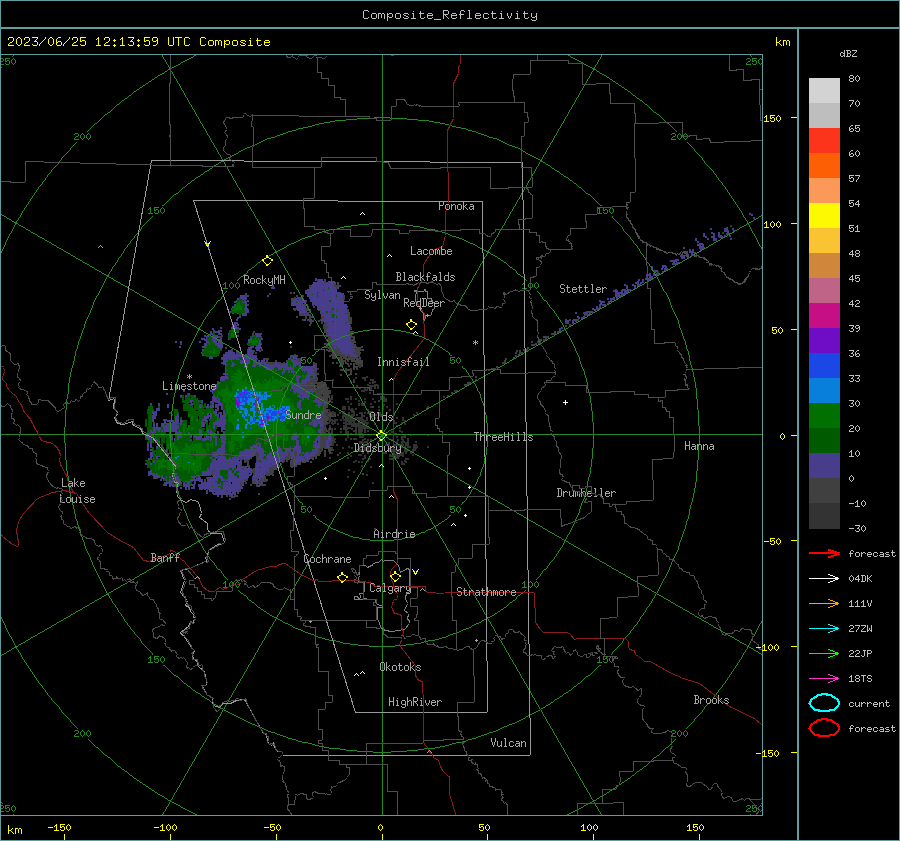
Task: Click the Airdrie town label
Action: [x=394, y=534]
